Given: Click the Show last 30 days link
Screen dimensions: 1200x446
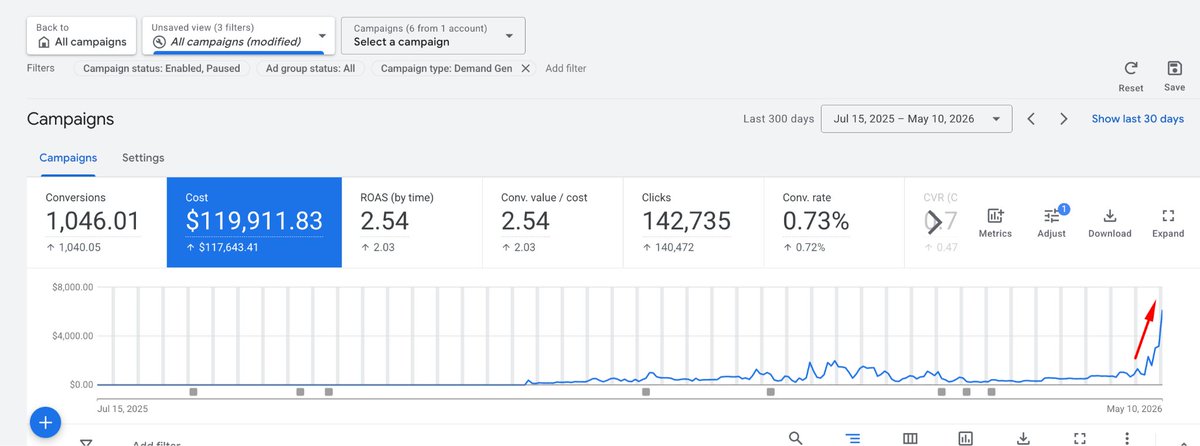Looking at the screenshot, I should point(1137,119).
